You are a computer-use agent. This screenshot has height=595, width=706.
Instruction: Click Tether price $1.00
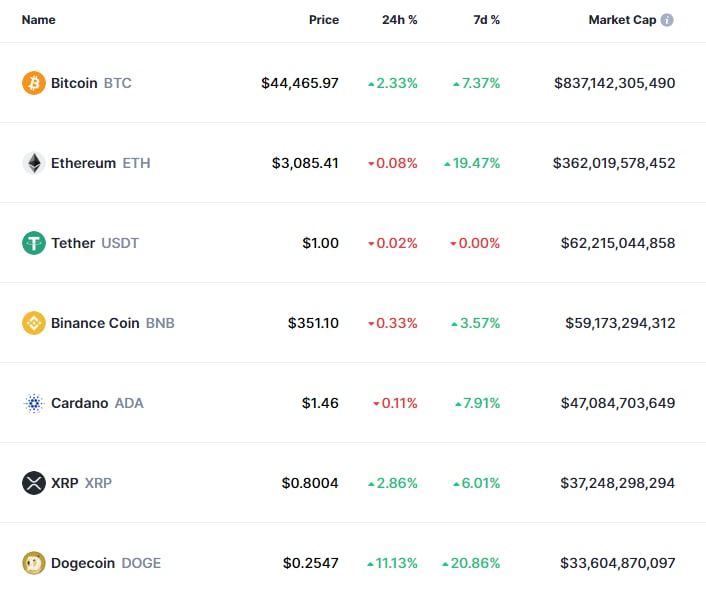pyautogui.click(x=321, y=243)
